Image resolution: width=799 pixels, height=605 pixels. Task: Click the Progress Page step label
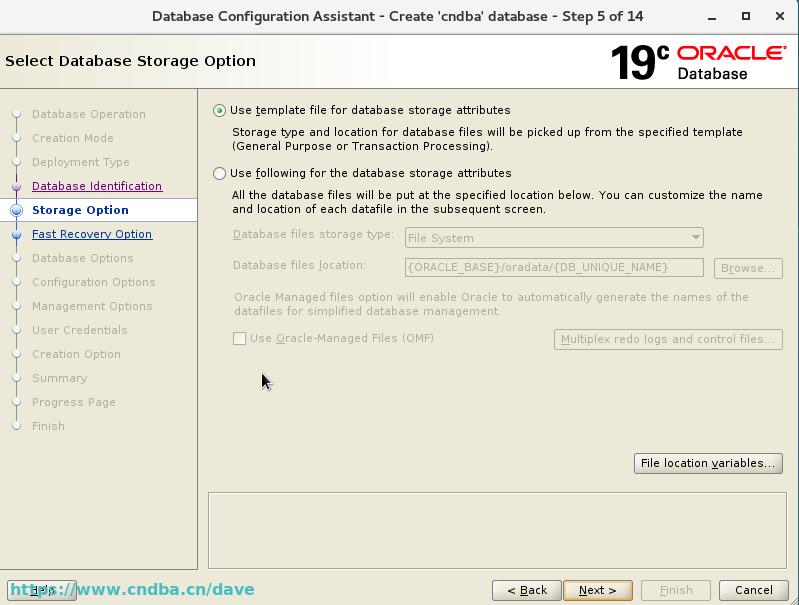coord(74,402)
